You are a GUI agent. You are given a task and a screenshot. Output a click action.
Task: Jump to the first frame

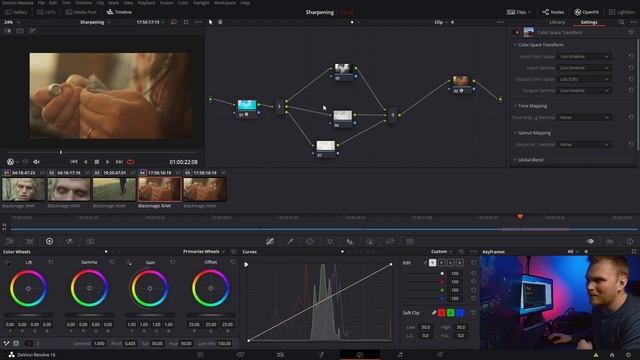tap(74, 162)
